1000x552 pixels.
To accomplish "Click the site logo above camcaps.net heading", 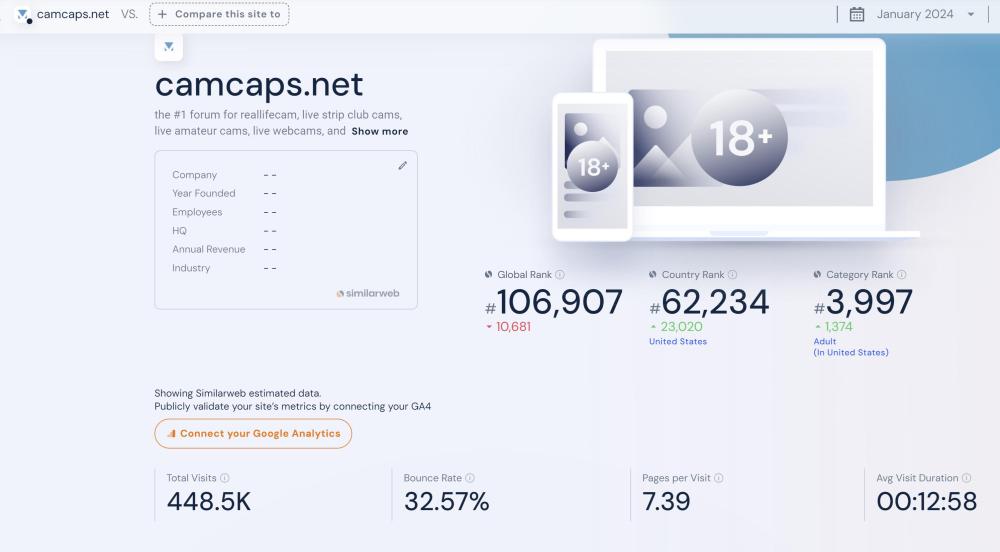I will pyautogui.click(x=168, y=46).
